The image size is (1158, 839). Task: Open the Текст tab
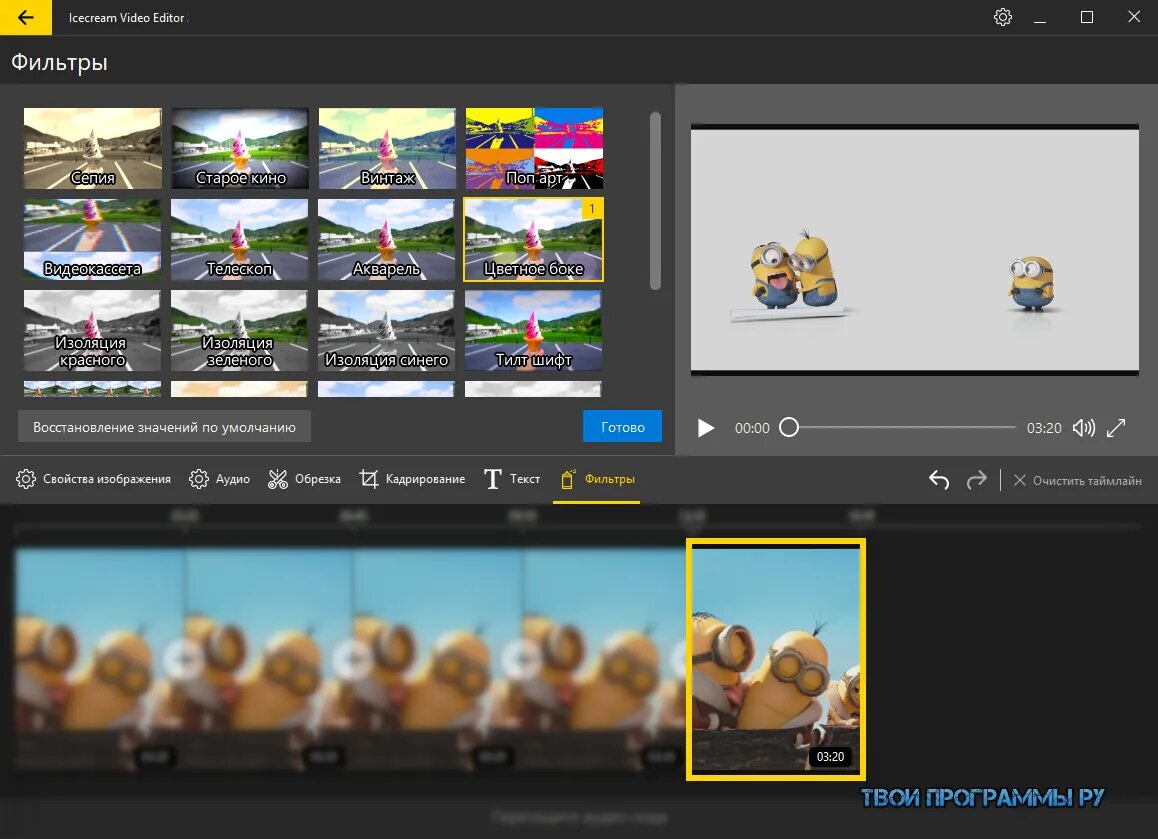point(512,479)
